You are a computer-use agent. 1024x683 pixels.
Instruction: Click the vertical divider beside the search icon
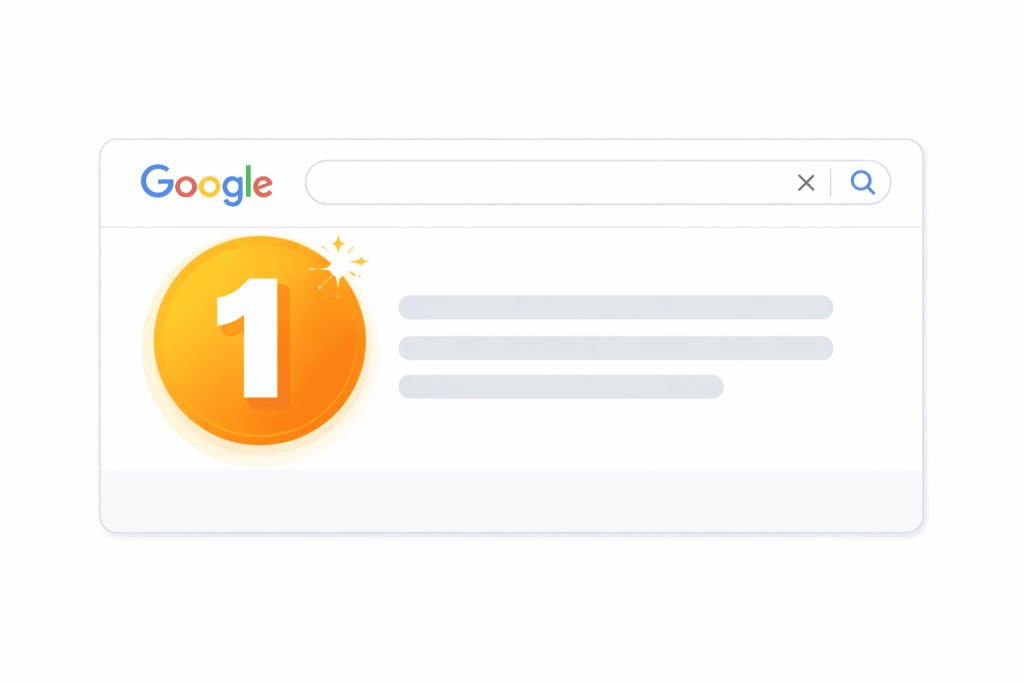pos(831,182)
